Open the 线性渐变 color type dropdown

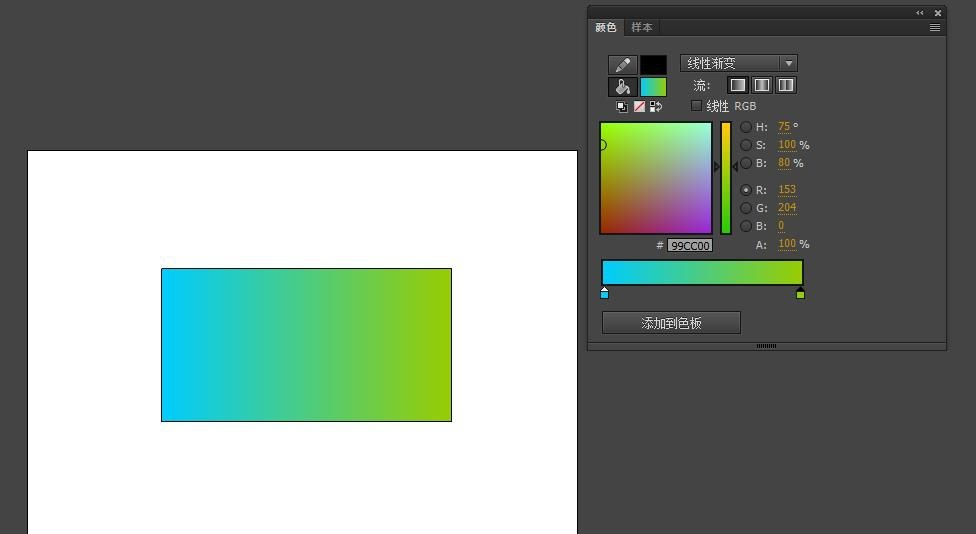click(x=739, y=63)
